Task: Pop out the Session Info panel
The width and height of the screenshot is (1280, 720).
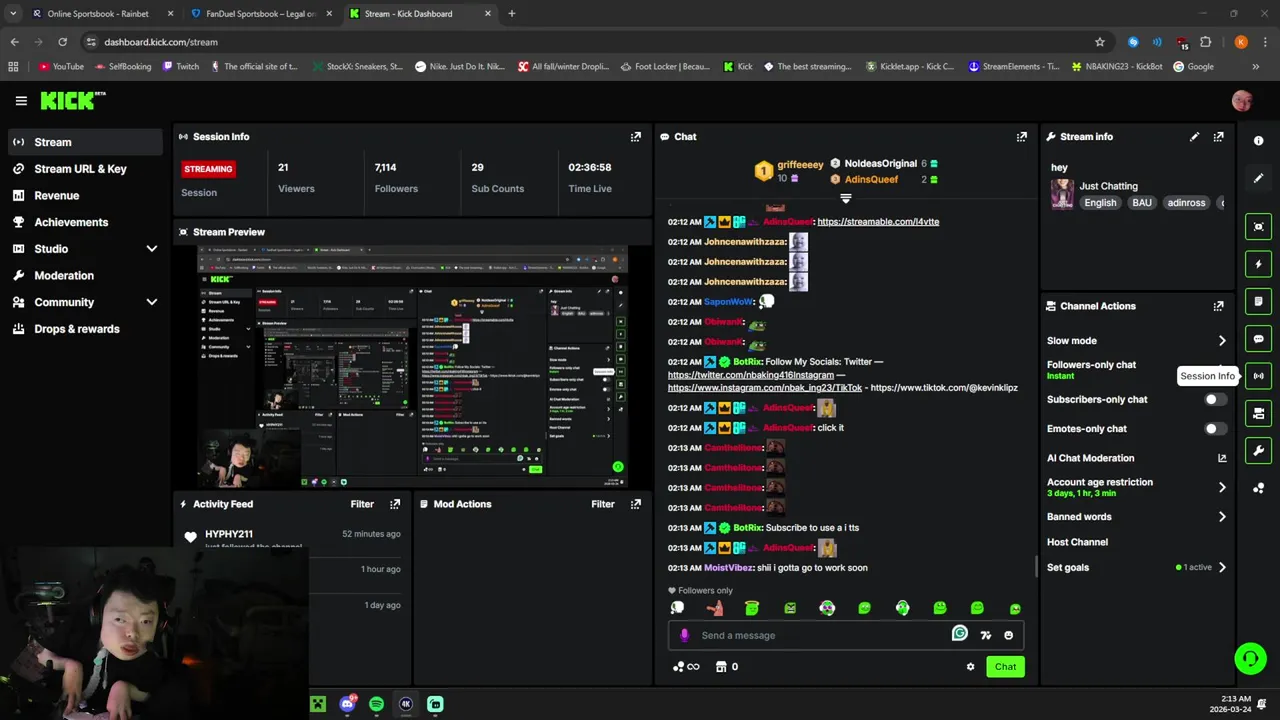Action: (635, 137)
